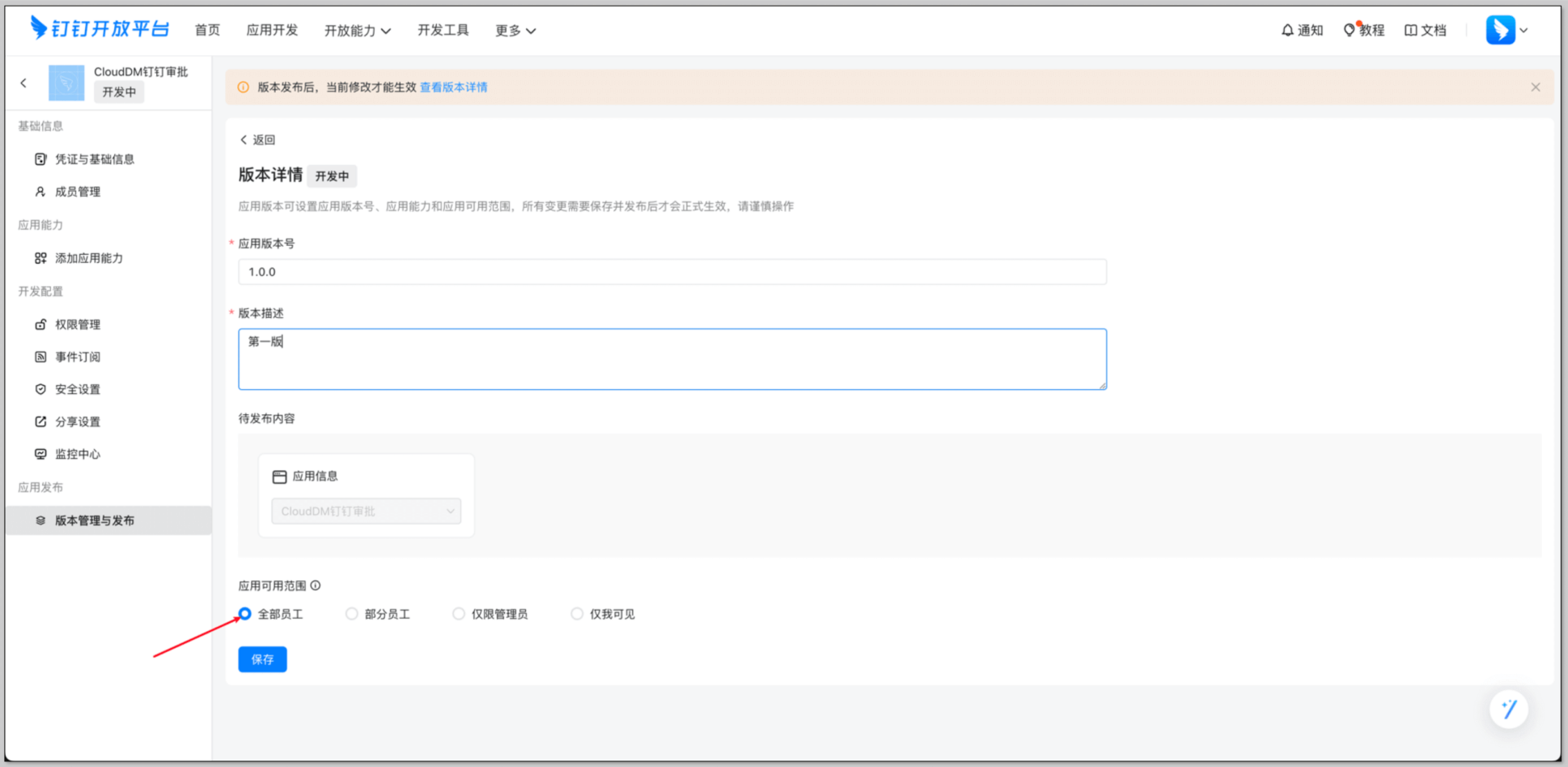Open the 文档 docs book icon
This screenshot has width=1568, height=767.
tap(1410, 30)
